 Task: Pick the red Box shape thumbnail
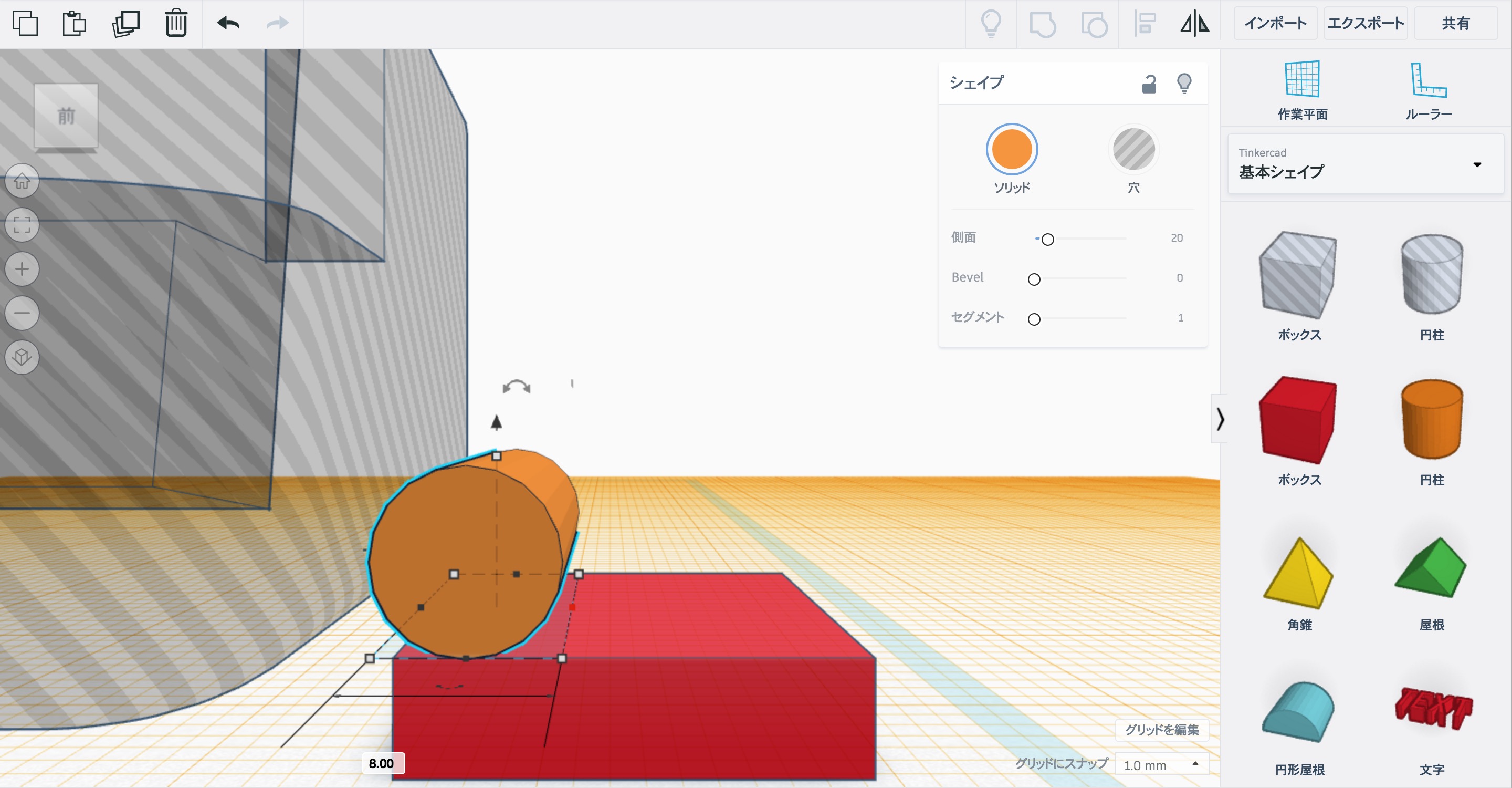[x=1298, y=420]
